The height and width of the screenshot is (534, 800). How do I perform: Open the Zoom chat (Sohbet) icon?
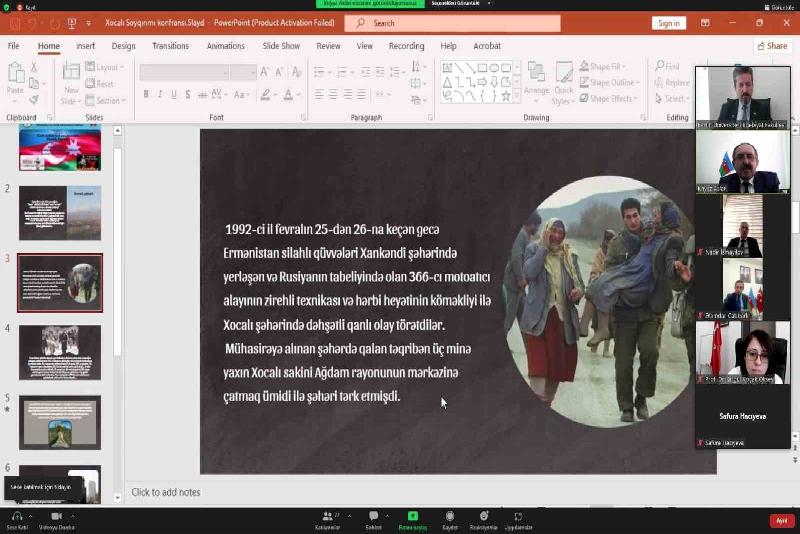(x=373, y=517)
